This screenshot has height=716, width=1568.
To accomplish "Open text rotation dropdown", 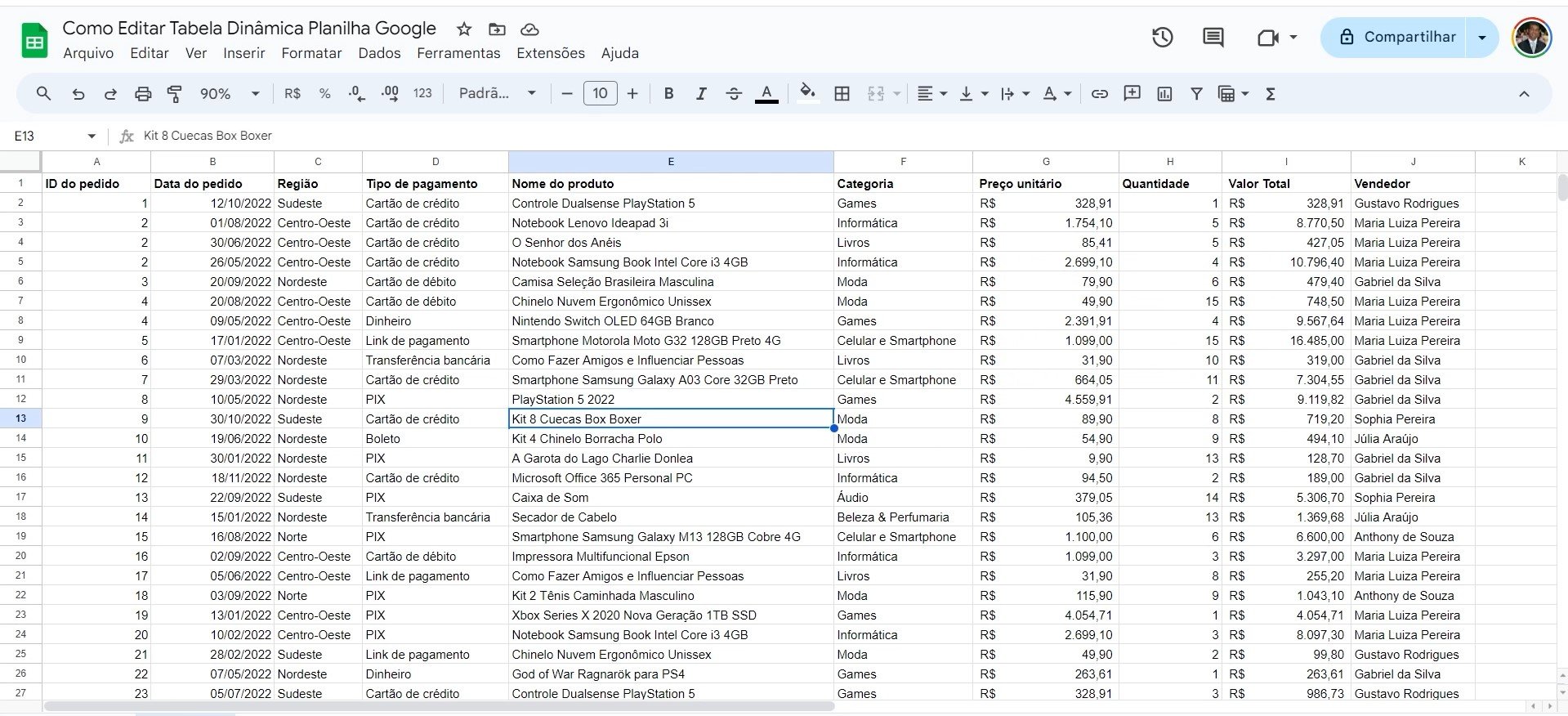I will [x=1057, y=94].
